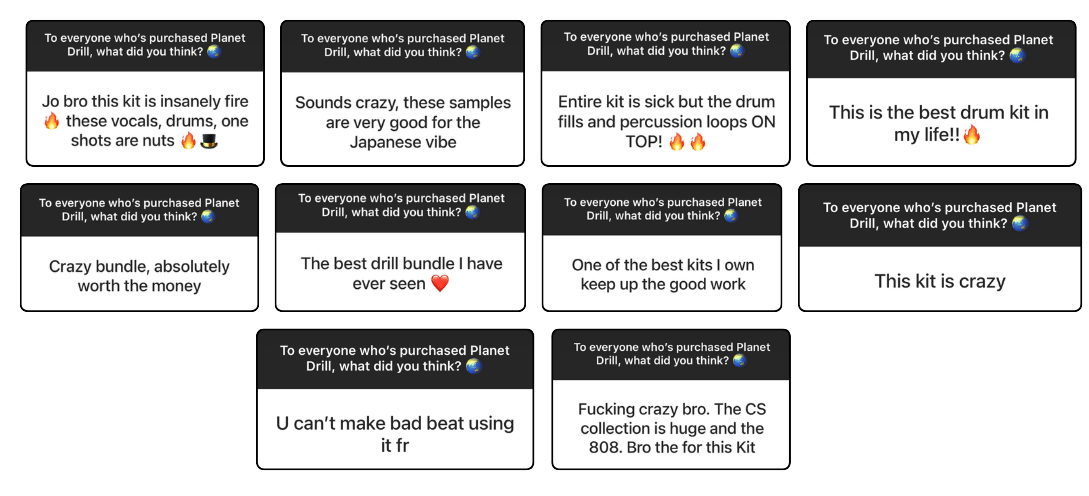
Task: Select the 'Sounds crazy, these samples' review card
Action: click(402, 93)
